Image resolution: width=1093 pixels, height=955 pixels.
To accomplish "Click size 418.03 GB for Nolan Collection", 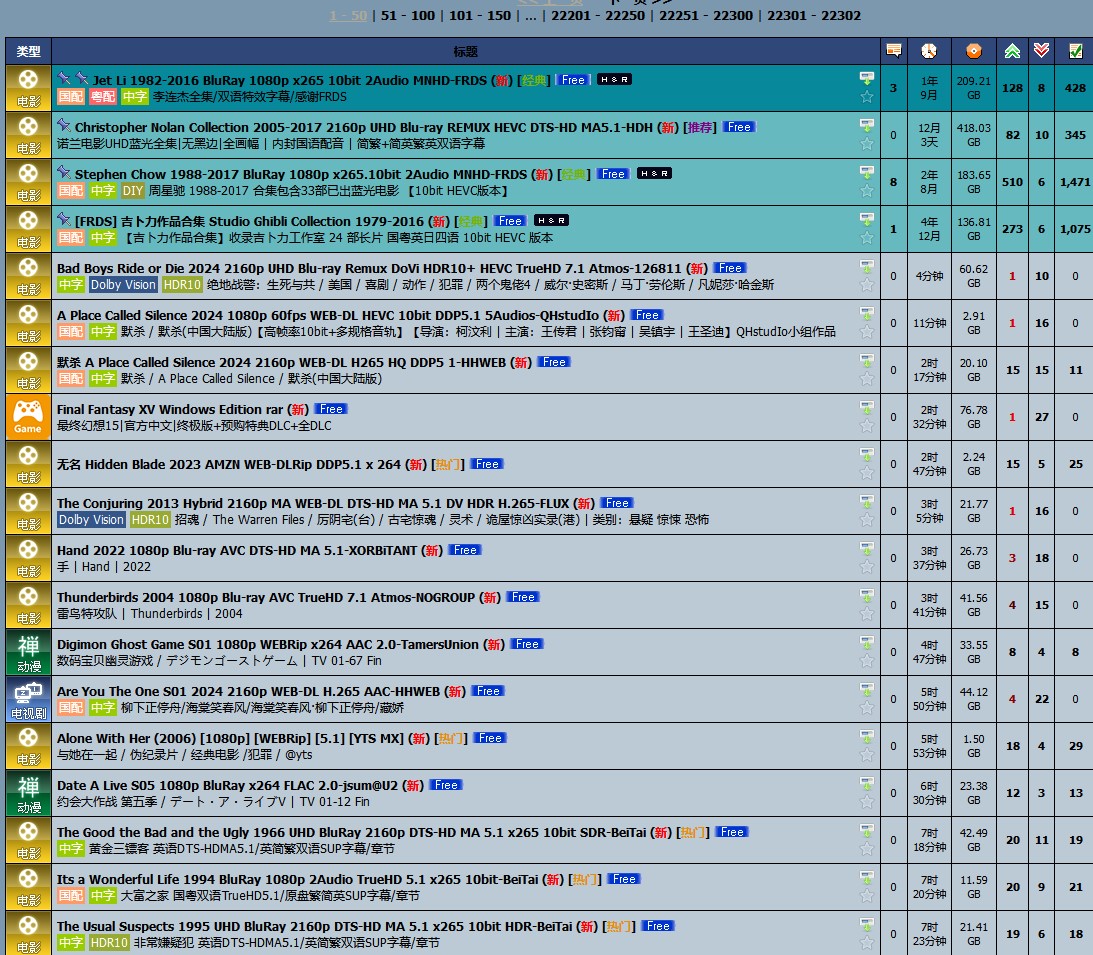I will [x=974, y=135].
